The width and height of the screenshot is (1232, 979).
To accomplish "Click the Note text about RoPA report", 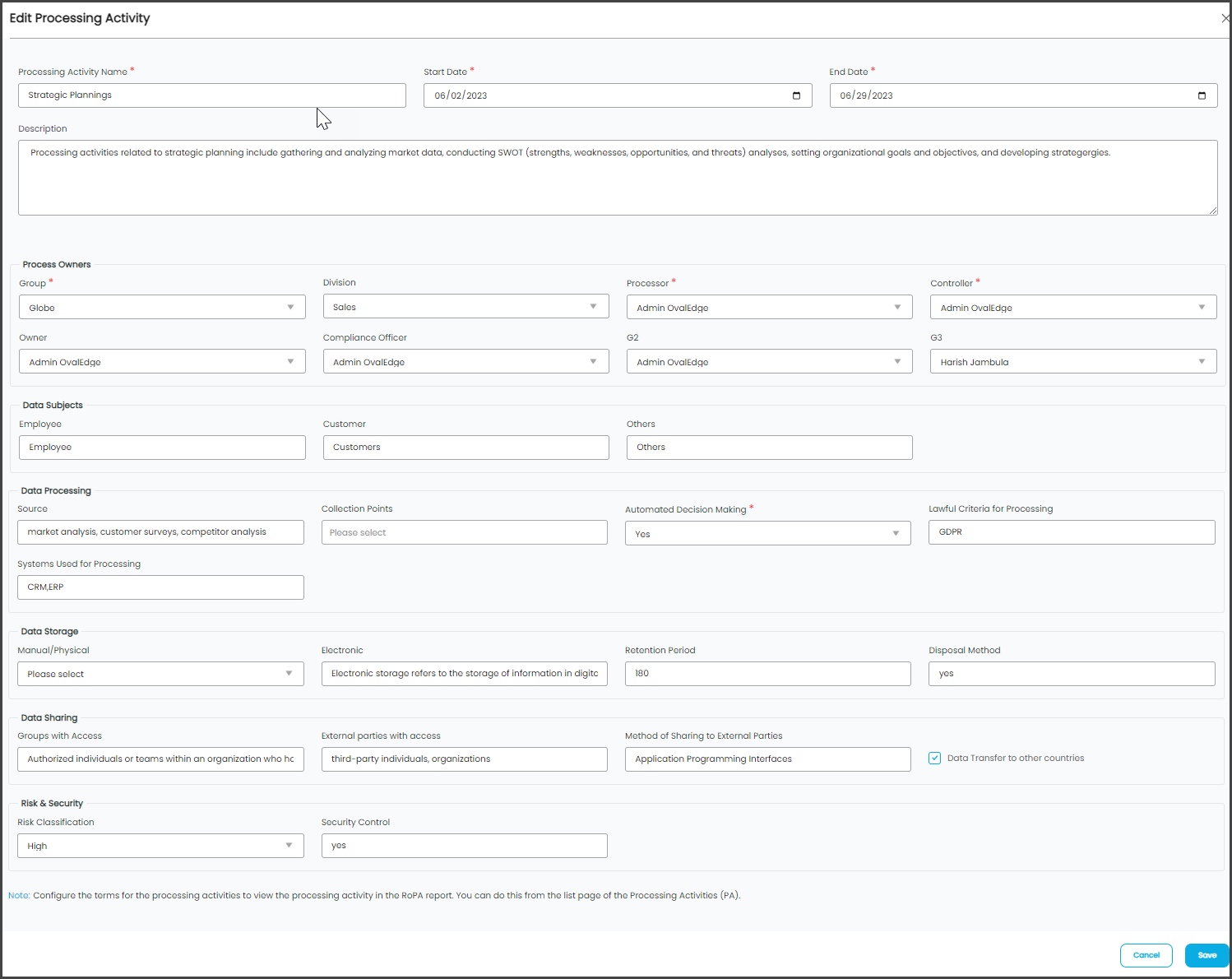I will 374,895.
